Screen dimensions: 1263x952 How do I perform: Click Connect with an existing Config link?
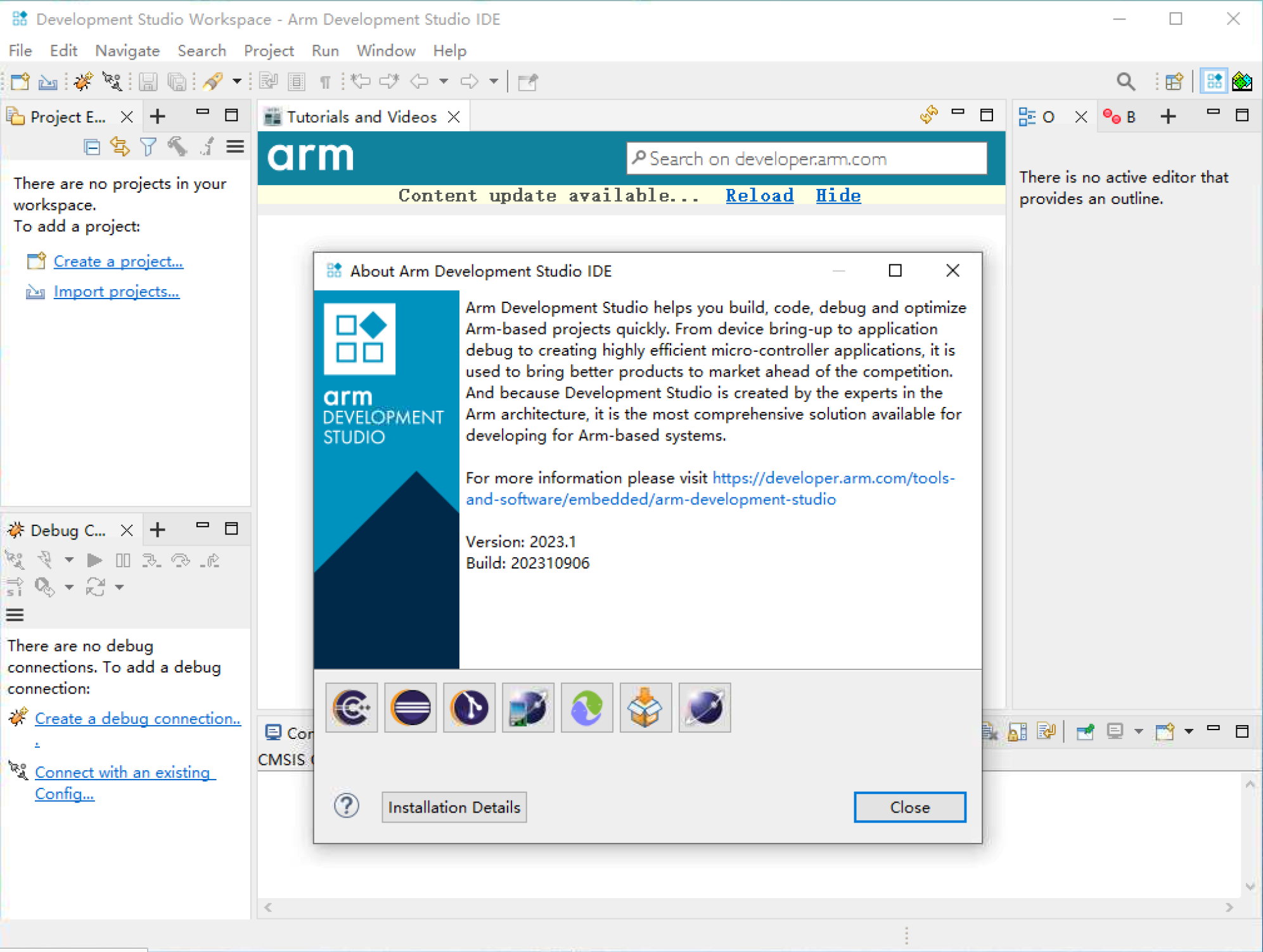tap(125, 783)
